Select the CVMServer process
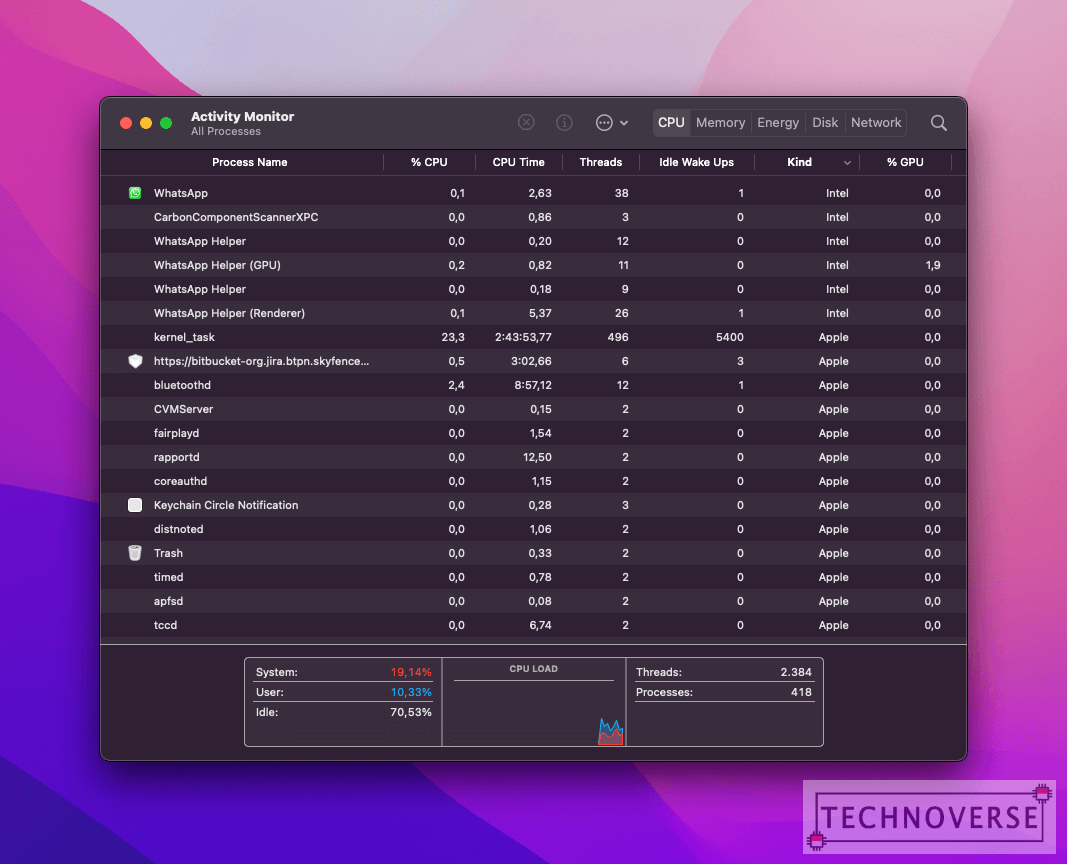This screenshot has height=864, width=1067. [183, 410]
